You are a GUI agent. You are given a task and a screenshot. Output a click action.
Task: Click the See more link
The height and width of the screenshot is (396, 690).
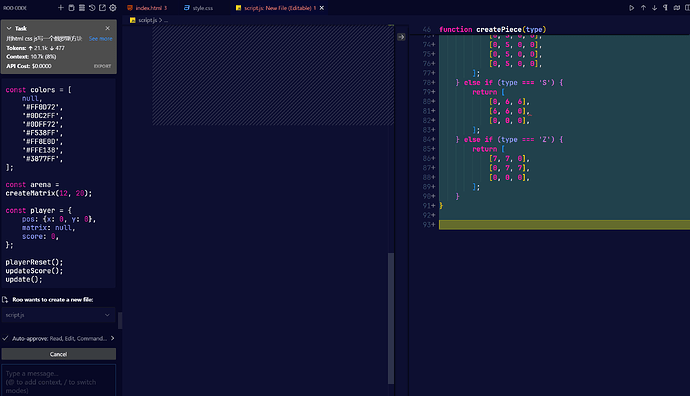click(100, 39)
